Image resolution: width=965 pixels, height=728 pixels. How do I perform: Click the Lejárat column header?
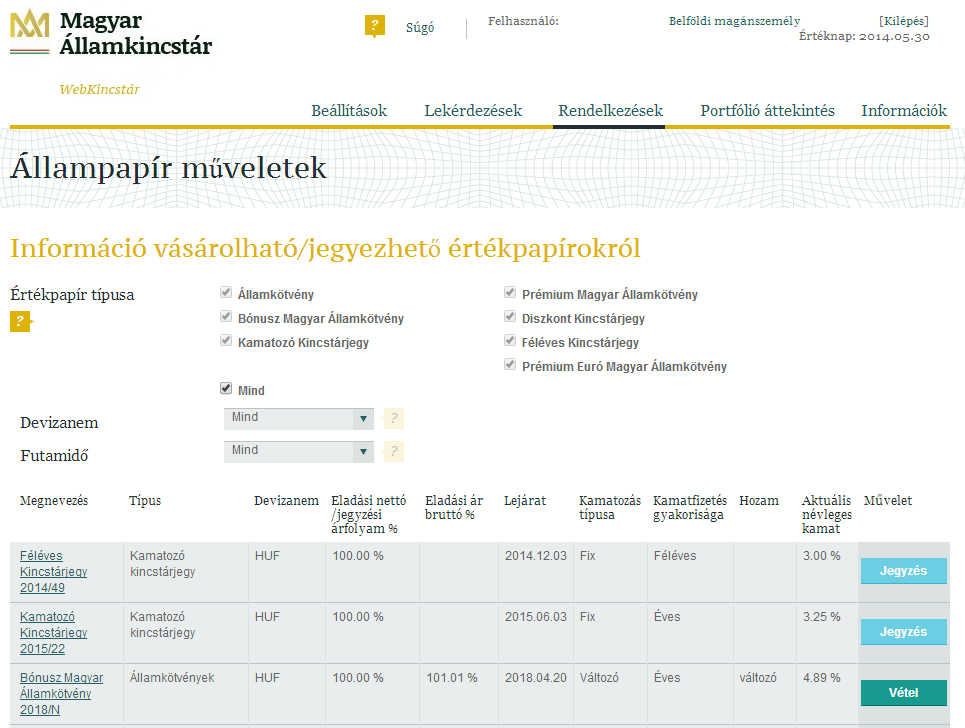click(525, 501)
